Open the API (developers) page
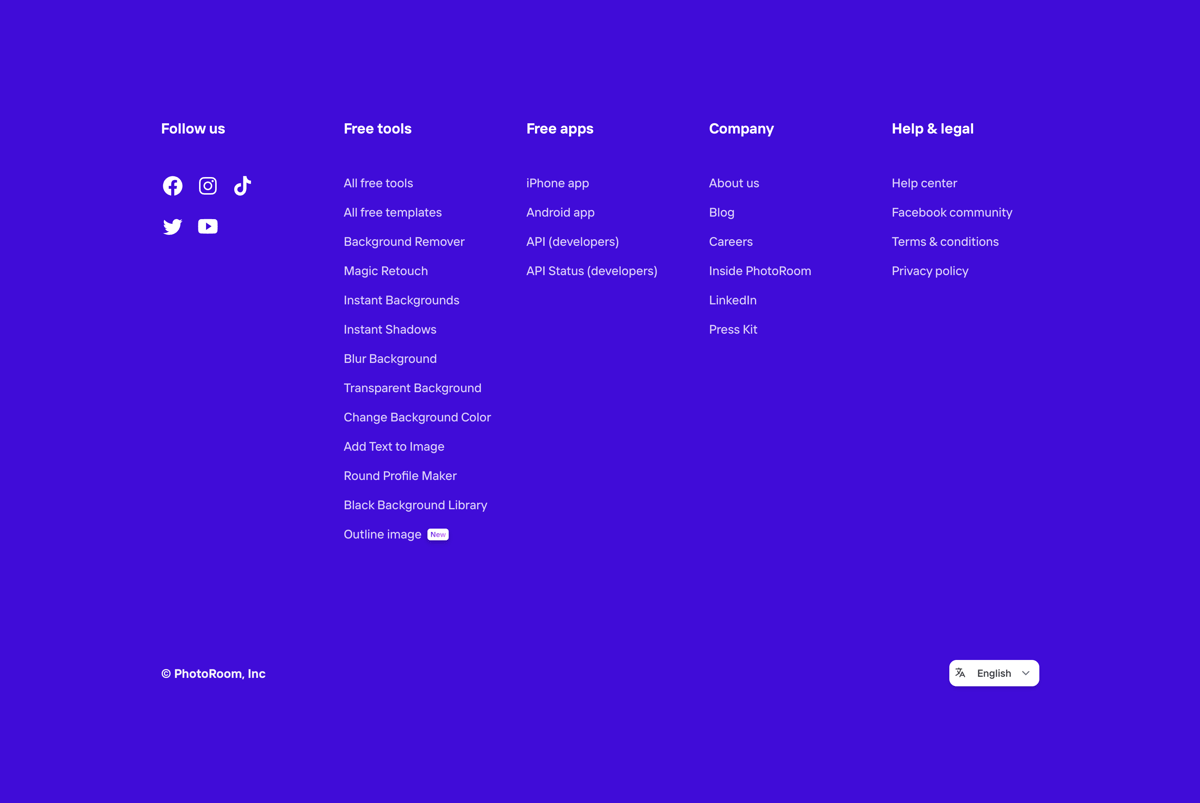1200x803 pixels. (x=572, y=241)
